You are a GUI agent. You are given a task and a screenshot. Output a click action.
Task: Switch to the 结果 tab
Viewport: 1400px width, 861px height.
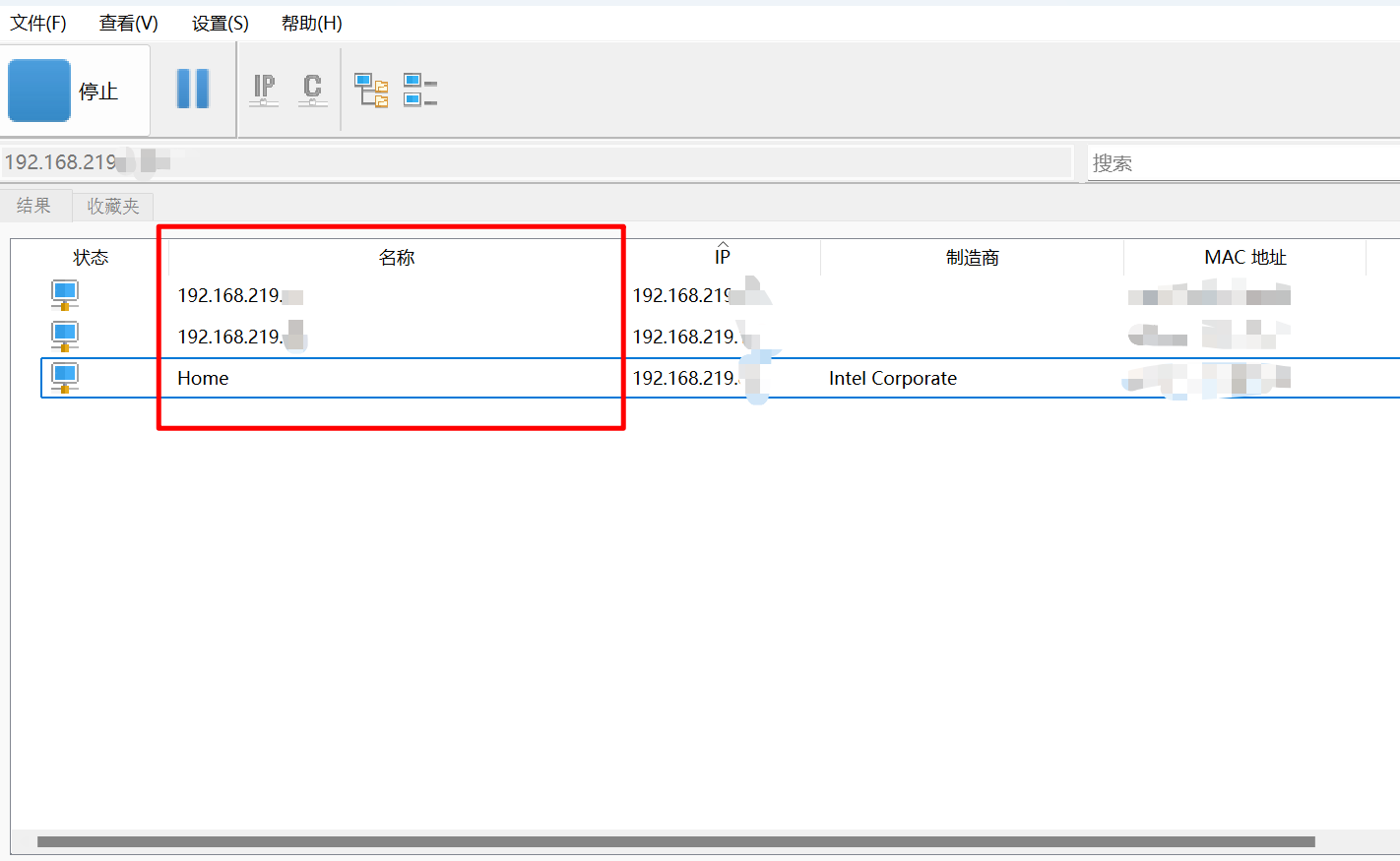tap(33, 206)
